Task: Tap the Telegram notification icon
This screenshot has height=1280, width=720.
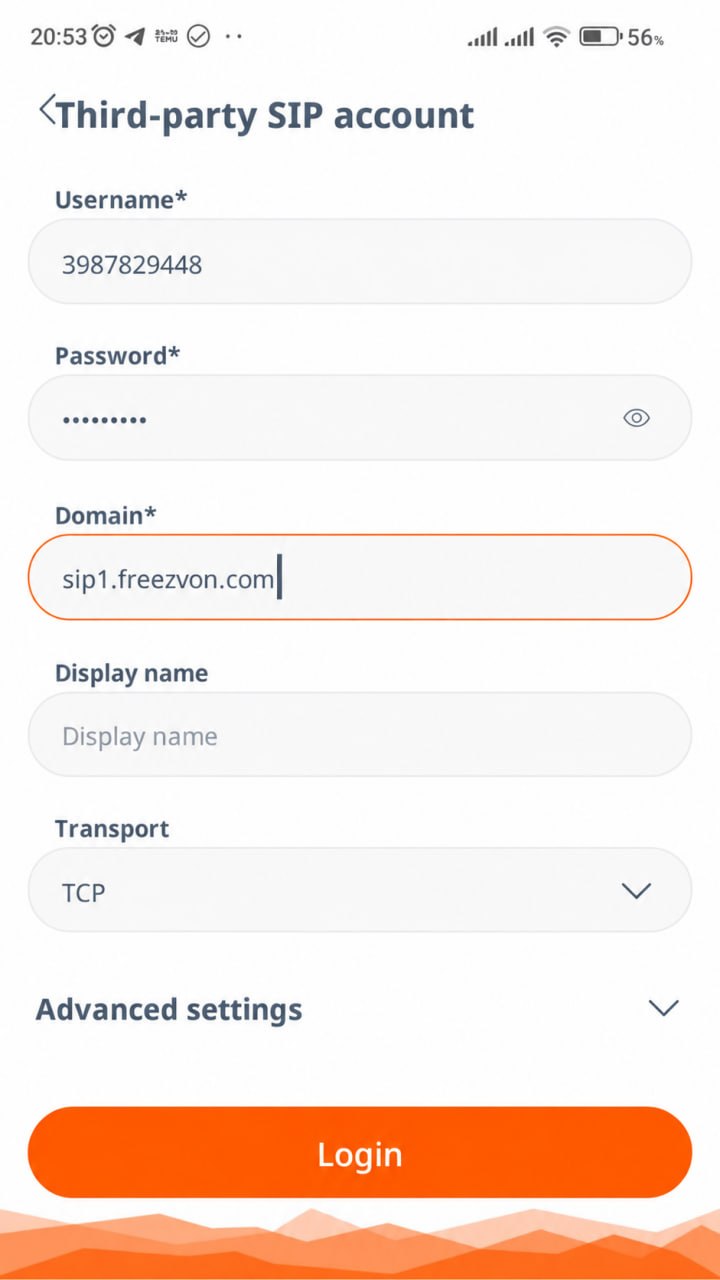Action: click(135, 37)
